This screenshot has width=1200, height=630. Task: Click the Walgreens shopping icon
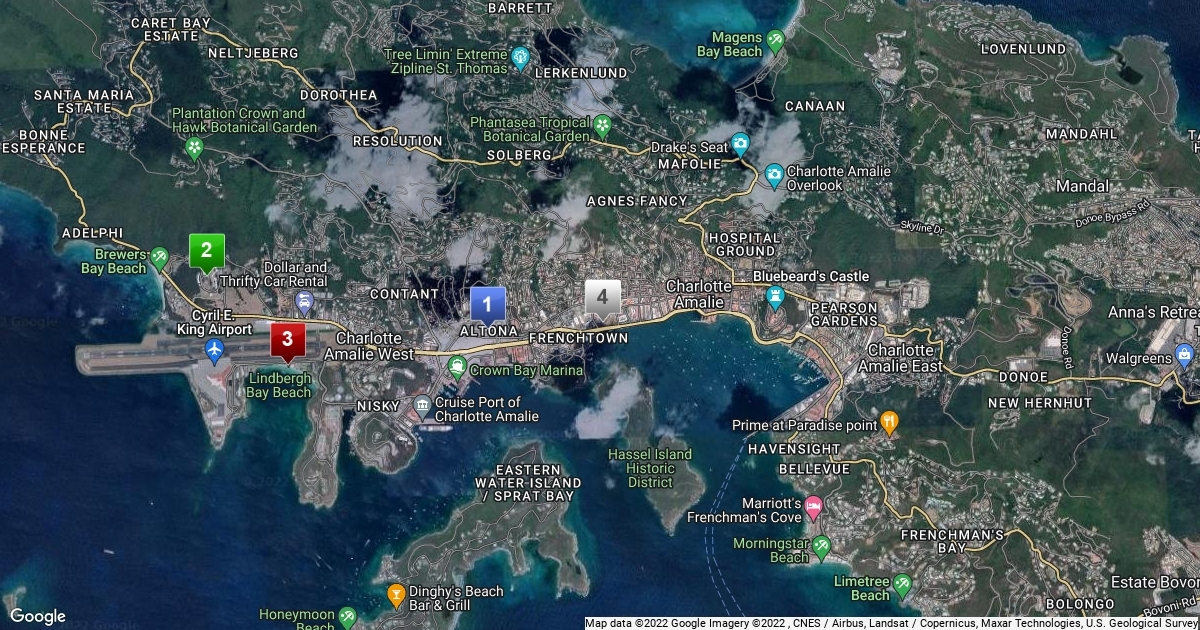pyautogui.click(x=1185, y=355)
